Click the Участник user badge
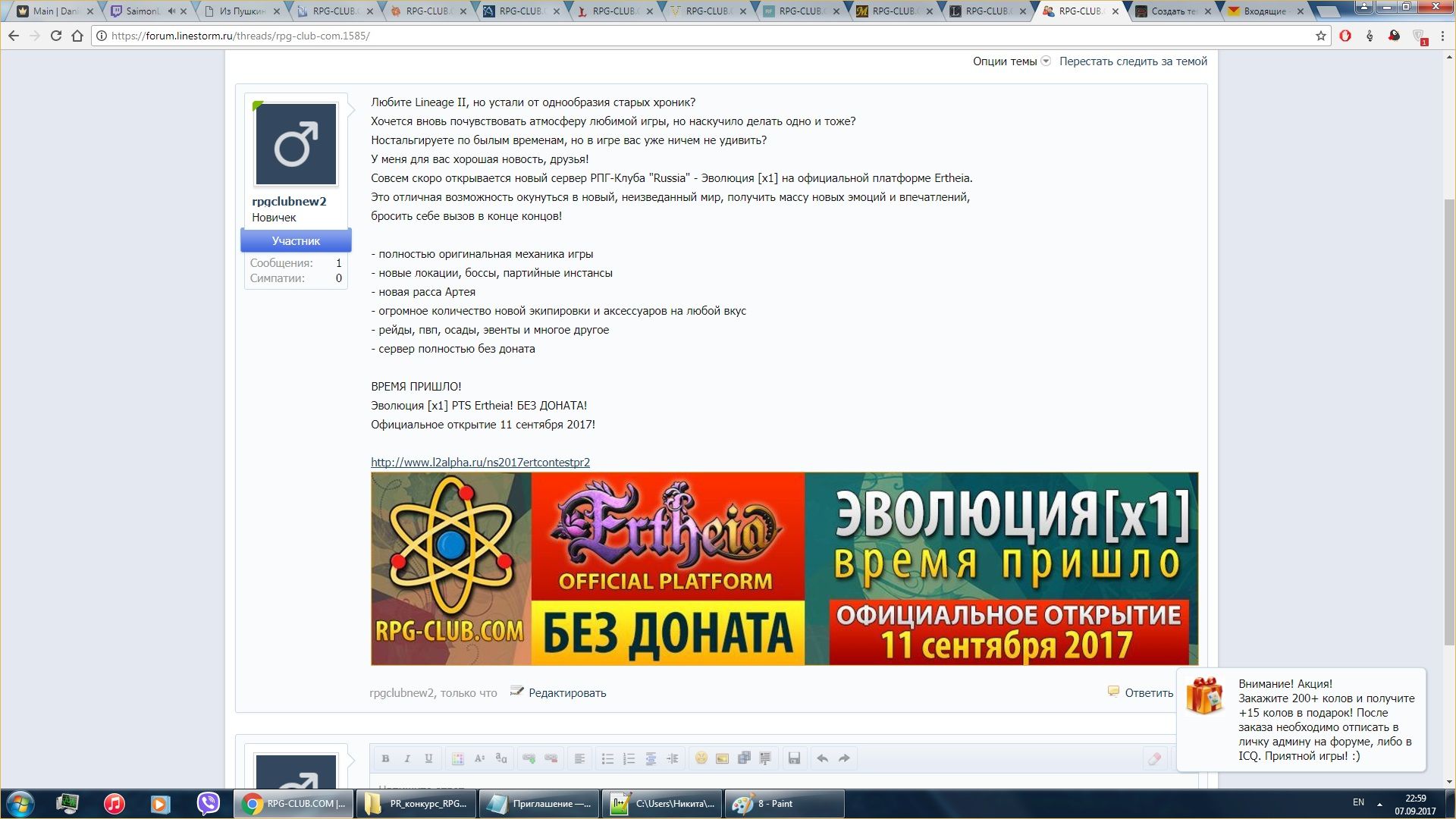The image size is (1456, 819). pyautogui.click(x=296, y=240)
